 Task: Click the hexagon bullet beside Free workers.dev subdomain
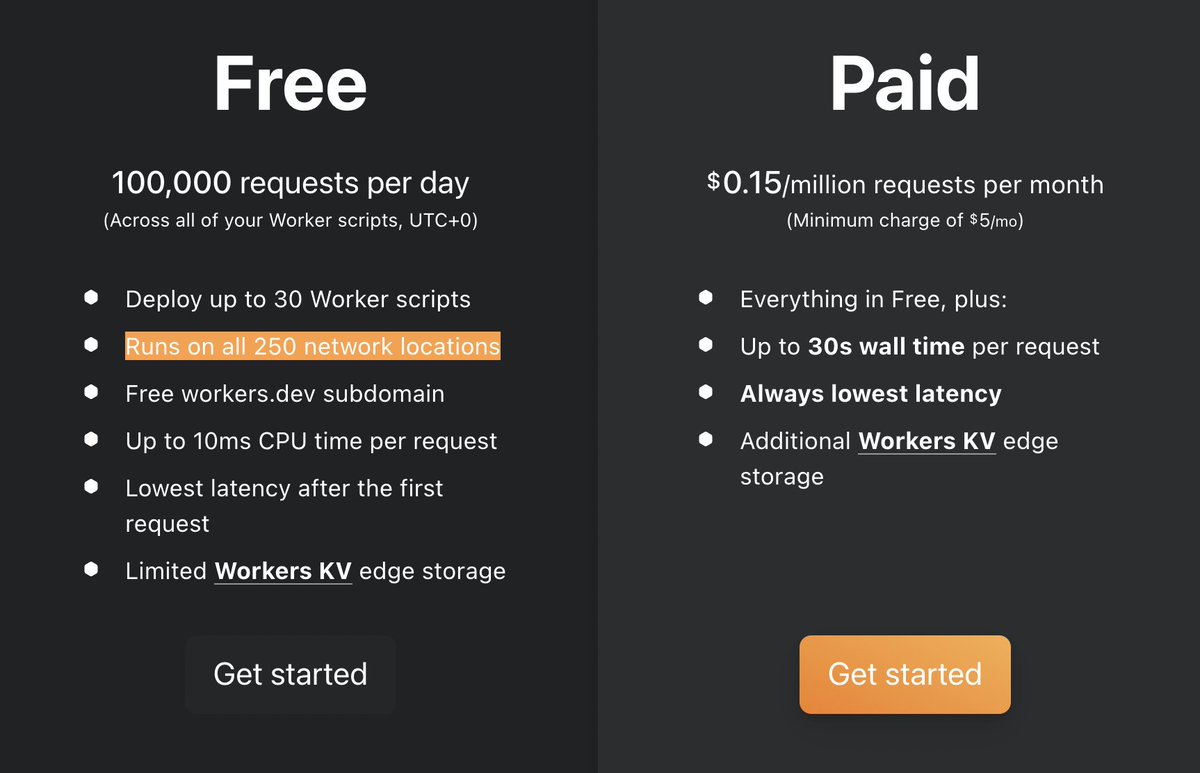pos(91,392)
